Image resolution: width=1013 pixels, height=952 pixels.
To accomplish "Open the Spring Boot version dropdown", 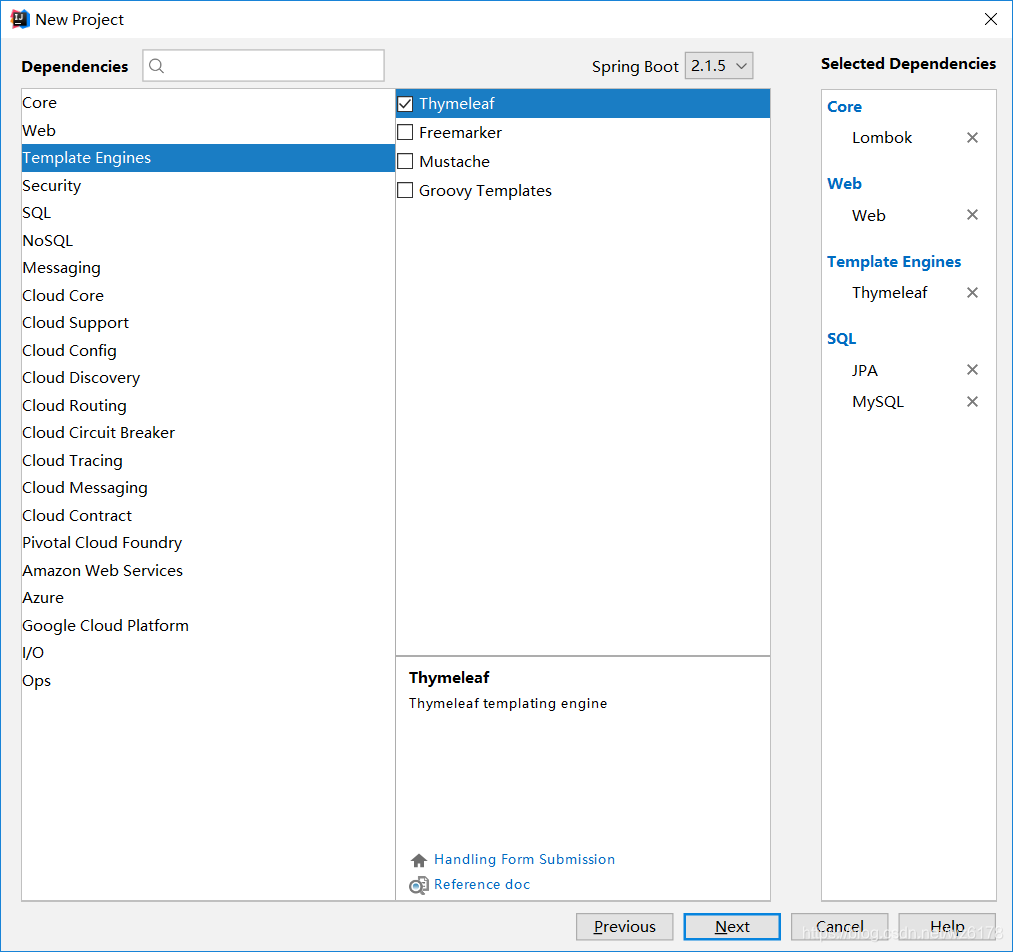I will click(x=718, y=66).
